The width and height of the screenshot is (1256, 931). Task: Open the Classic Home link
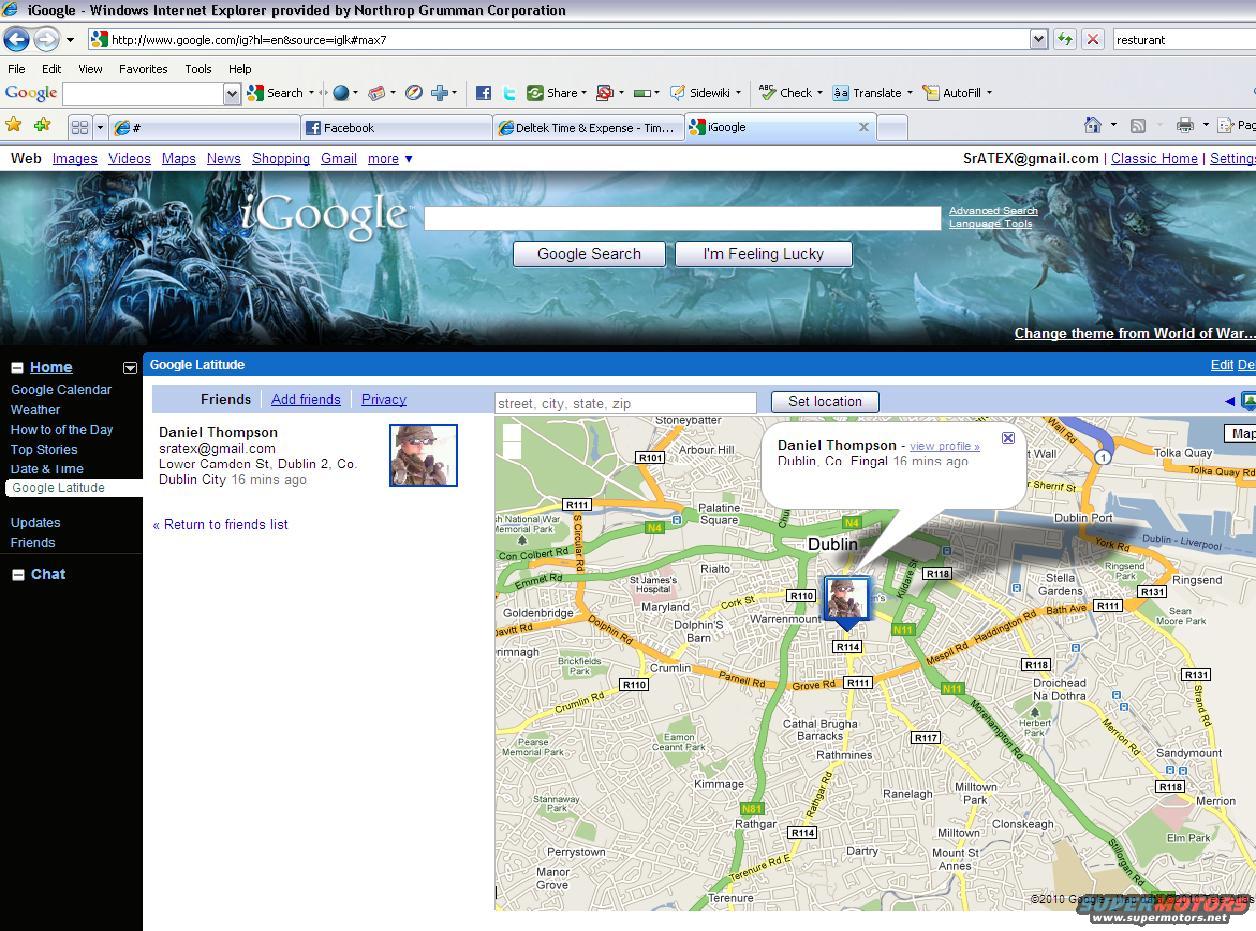tap(1154, 158)
